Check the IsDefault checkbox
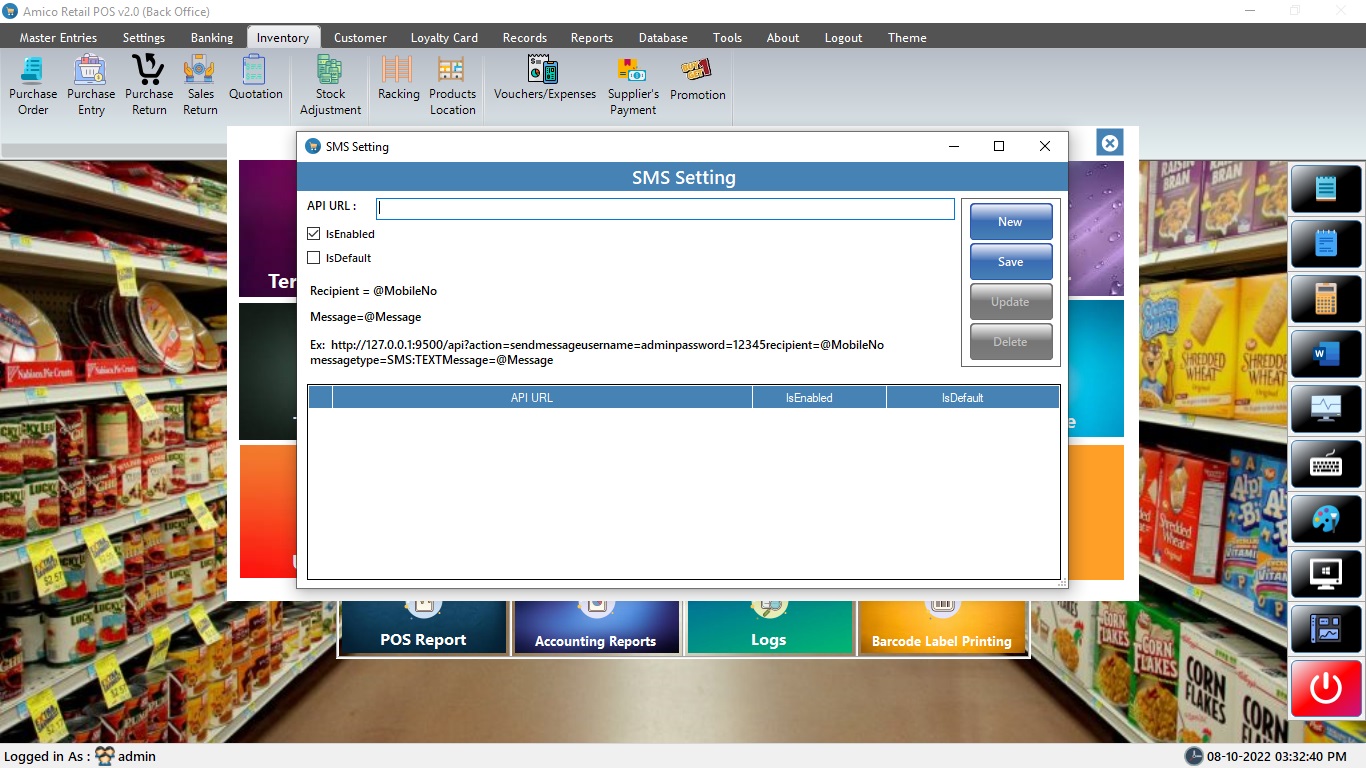Viewport: 1366px width, 768px height. click(x=314, y=258)
